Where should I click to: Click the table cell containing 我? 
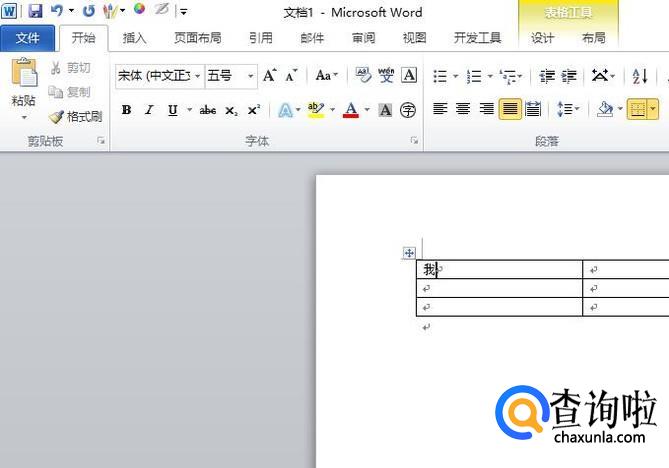coord(499,270)
